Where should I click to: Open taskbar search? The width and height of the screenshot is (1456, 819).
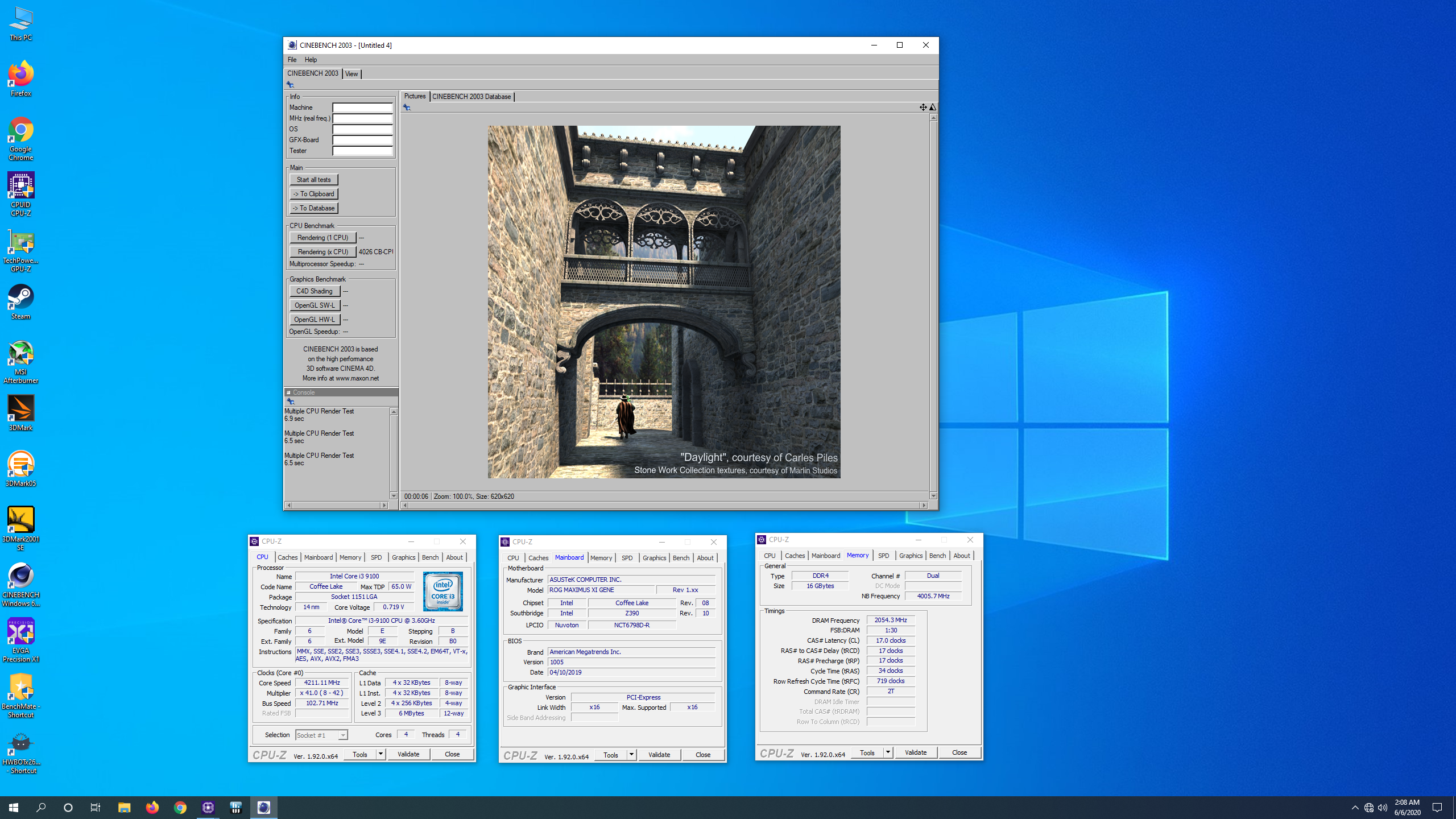[x=41, y=807]
